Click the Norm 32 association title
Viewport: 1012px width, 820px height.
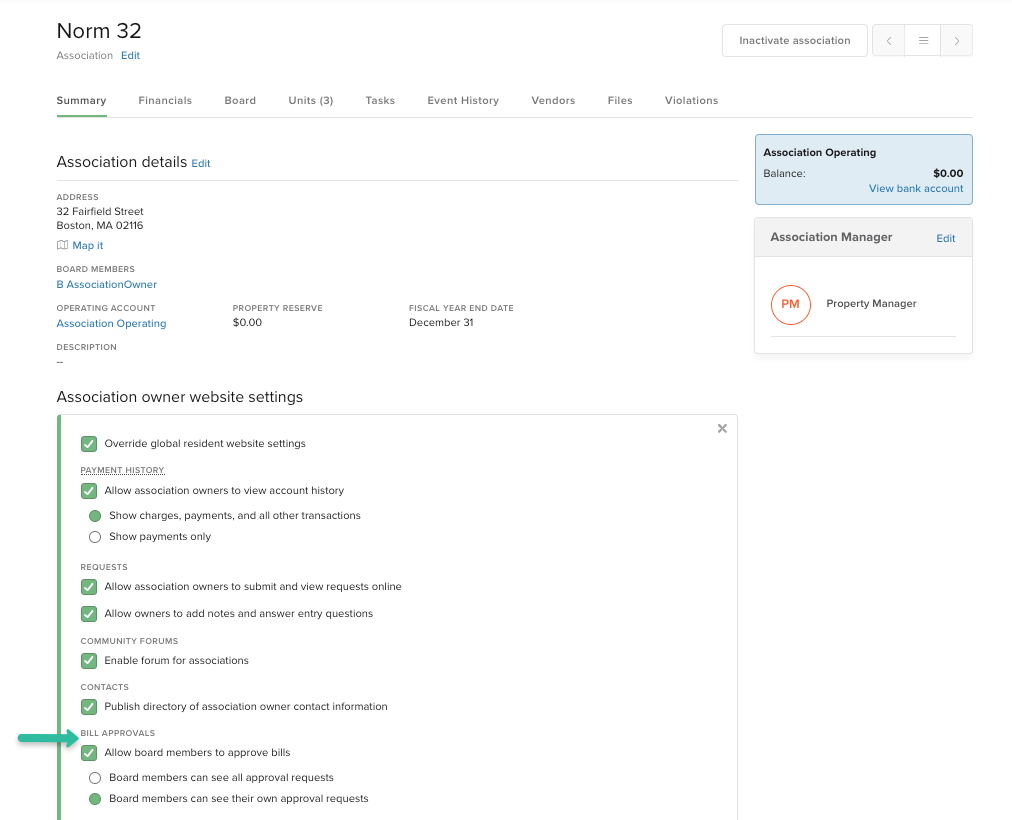coord(99,31)
